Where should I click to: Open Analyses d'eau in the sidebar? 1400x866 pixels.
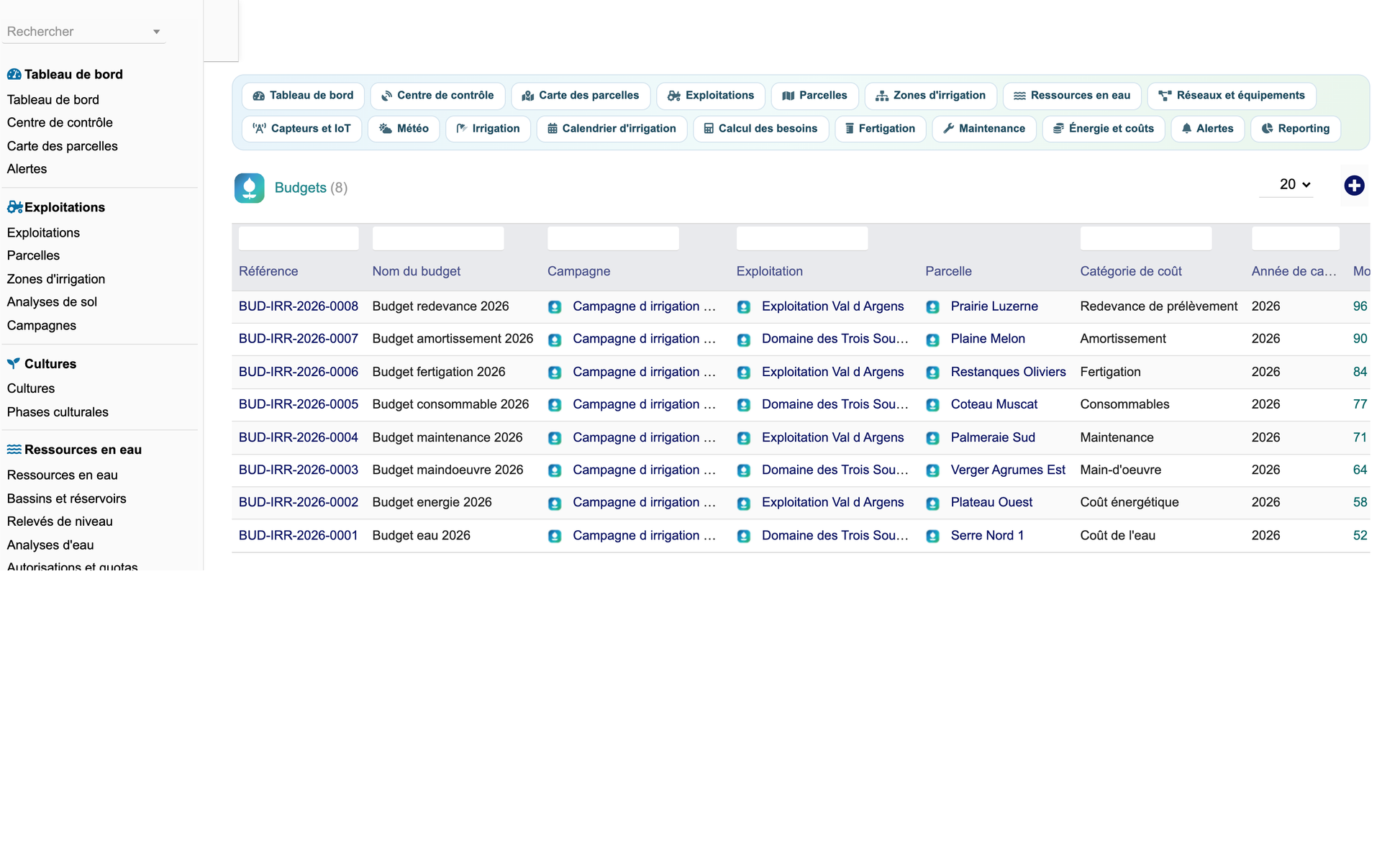tap(50, 545)
